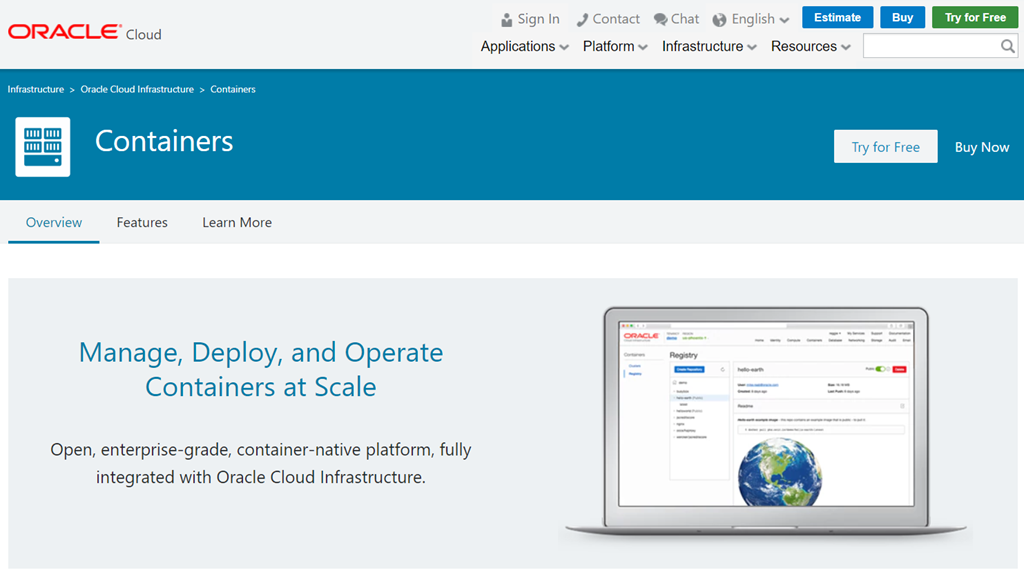Switch to the Features tab
This screenshot has width=1024, height=588.
point(142,222)
